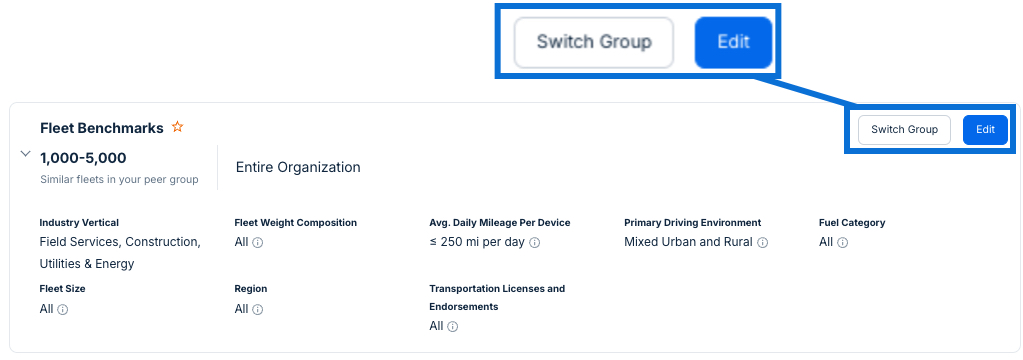Open info icon under Transportation Licenses and Endorsements
1023x360 pixels.
click(453, 327)
